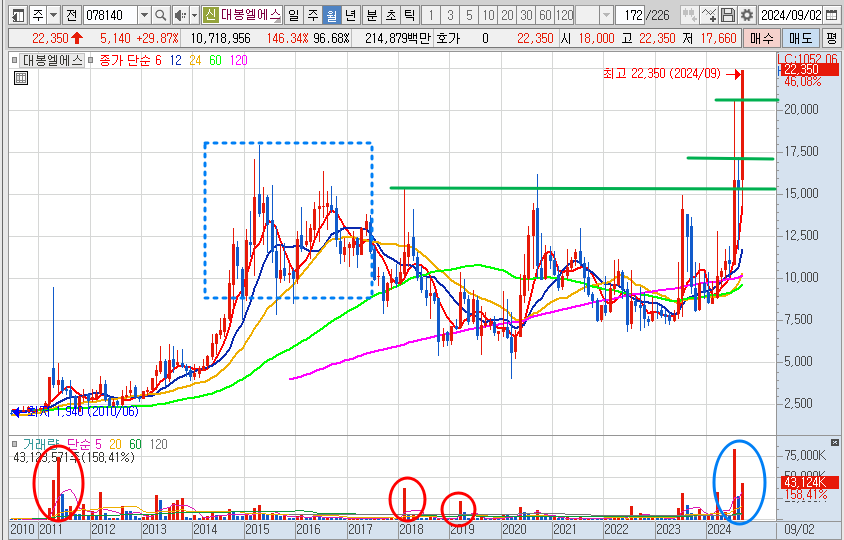Click the 호가 label in quote bar
Screen dimensions: 844x540
(x=448, y=38)
